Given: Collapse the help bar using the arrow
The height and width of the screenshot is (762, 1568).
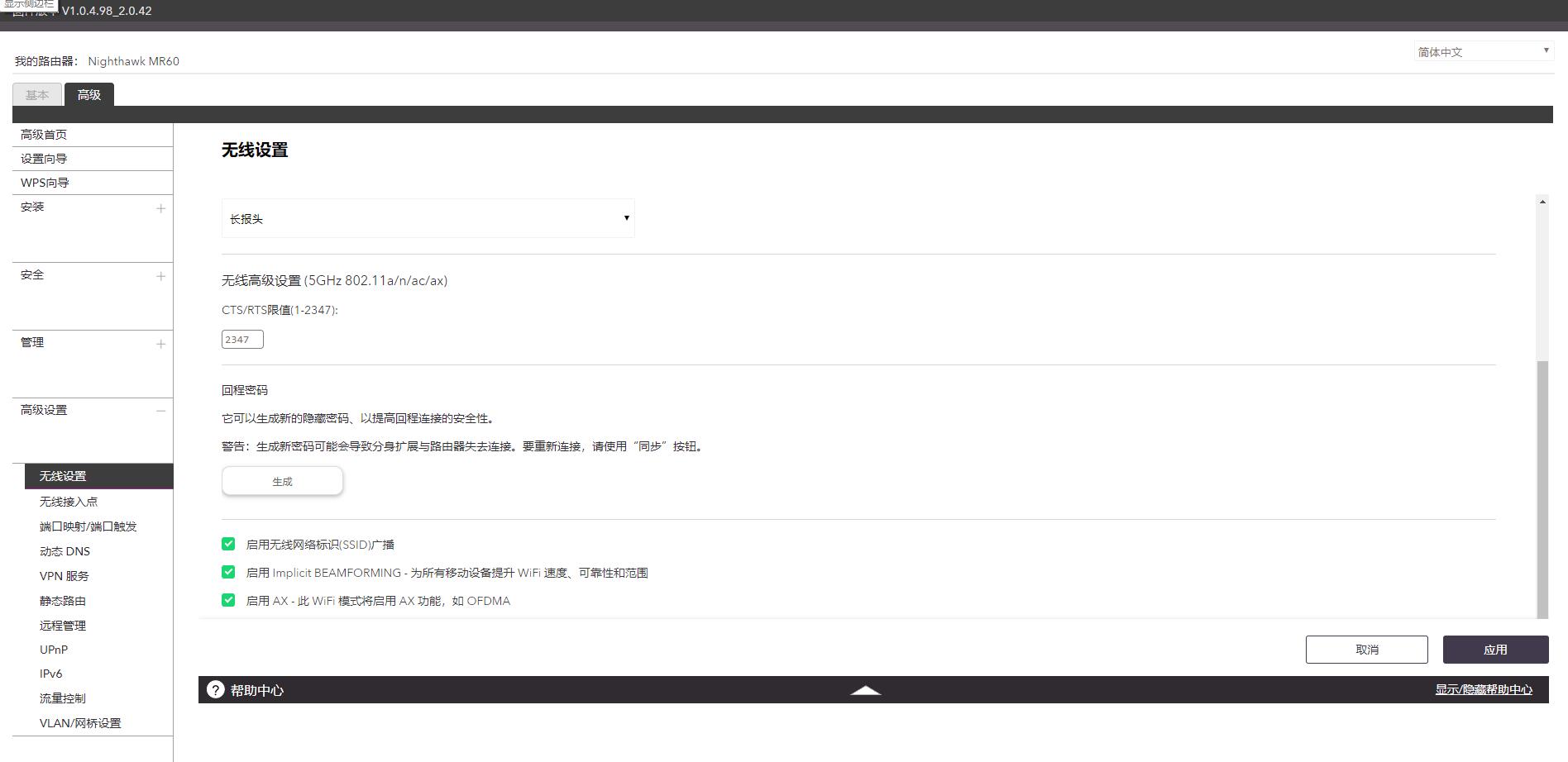Looking at the screenshot, I should point(865,688).
